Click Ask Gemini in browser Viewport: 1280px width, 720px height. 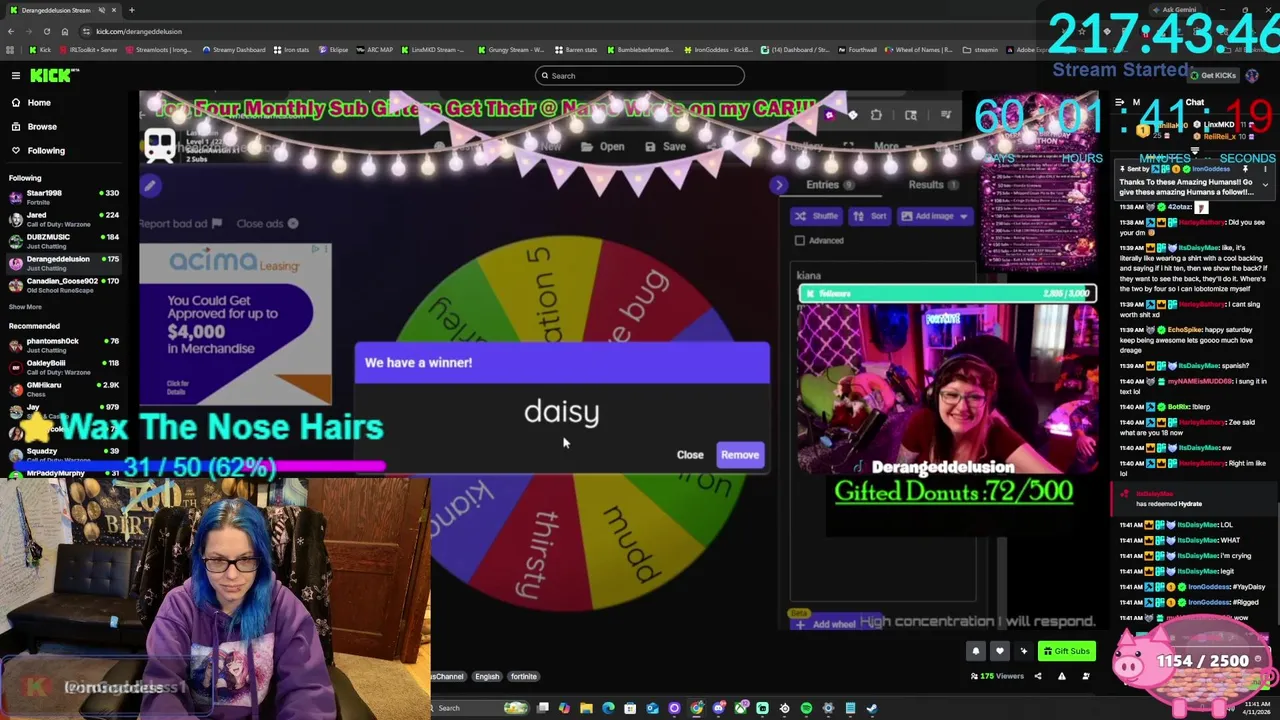click(1173, 10)
